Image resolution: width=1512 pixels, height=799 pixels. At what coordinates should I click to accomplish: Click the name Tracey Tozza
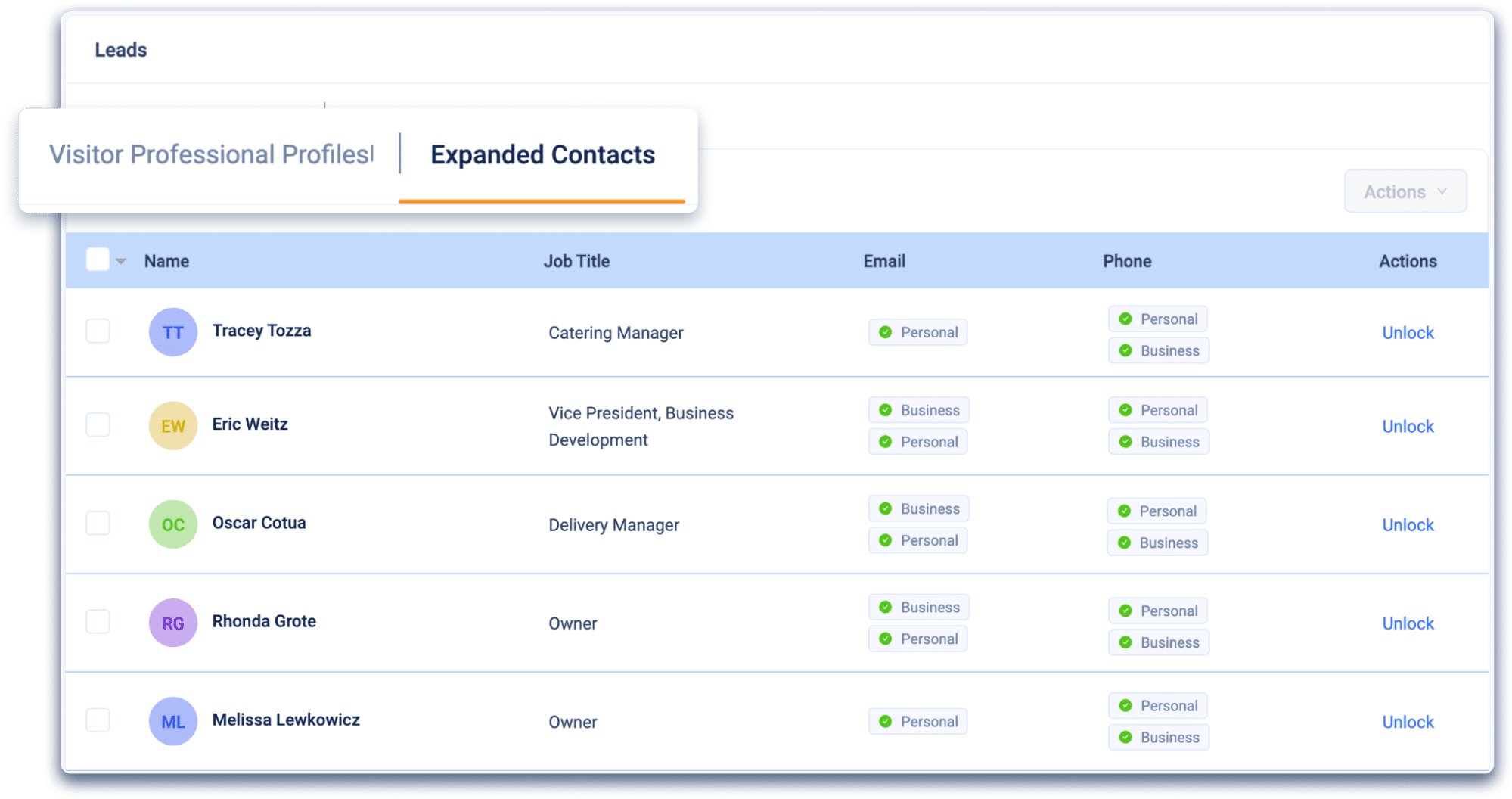262,331
